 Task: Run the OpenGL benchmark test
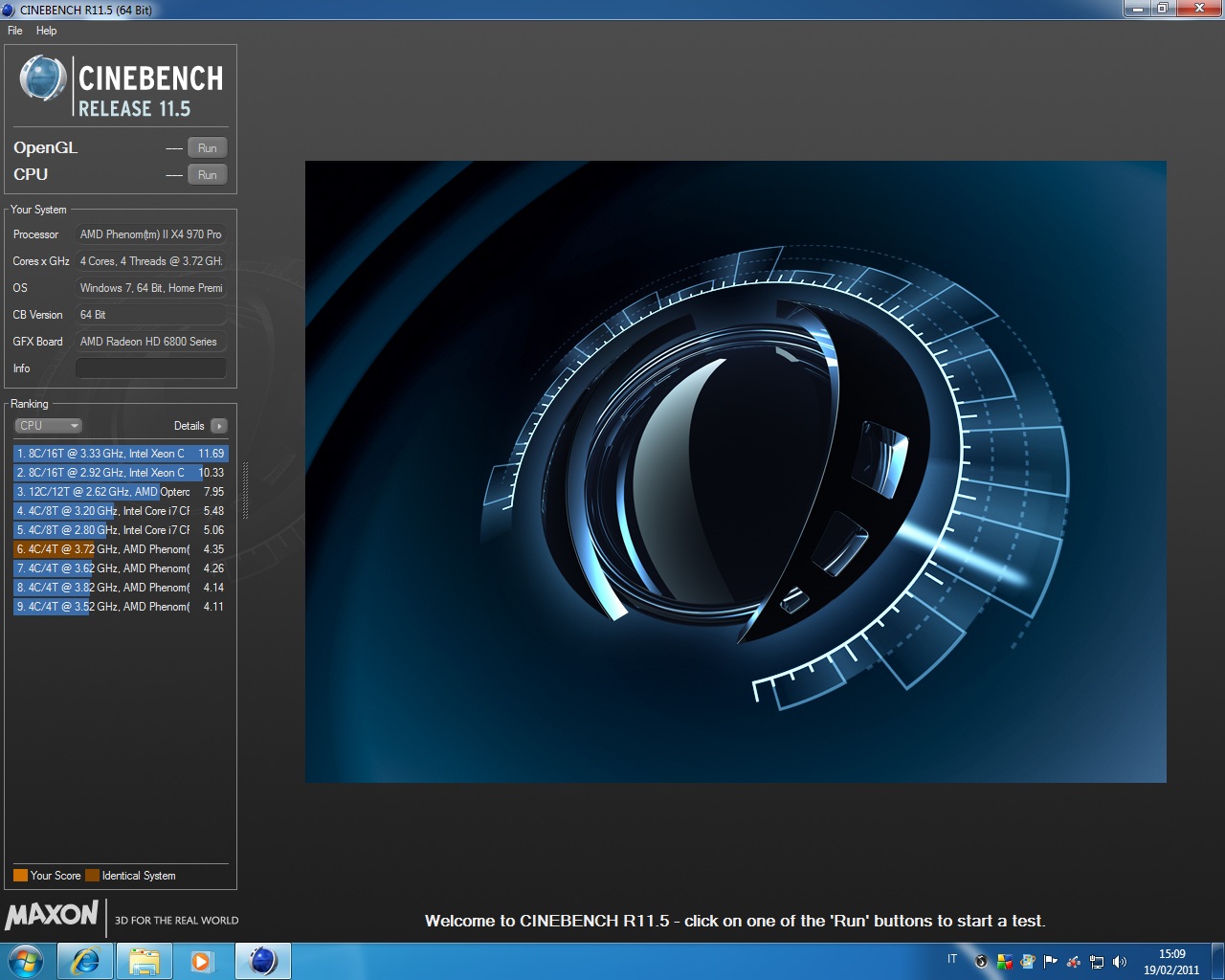click(207, 147)
